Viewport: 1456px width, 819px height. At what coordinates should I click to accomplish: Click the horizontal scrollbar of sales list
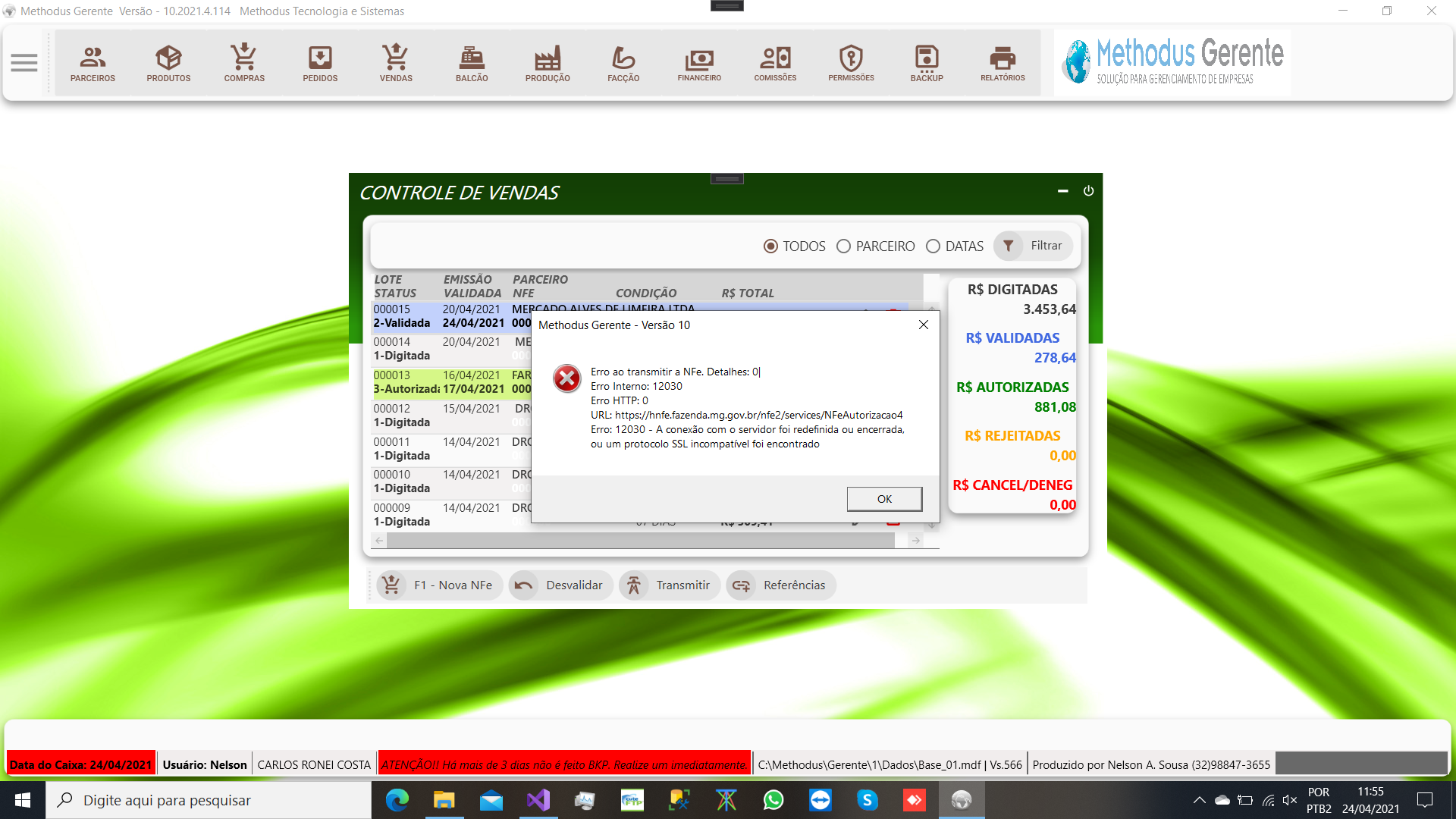click(x=641, y=541)
